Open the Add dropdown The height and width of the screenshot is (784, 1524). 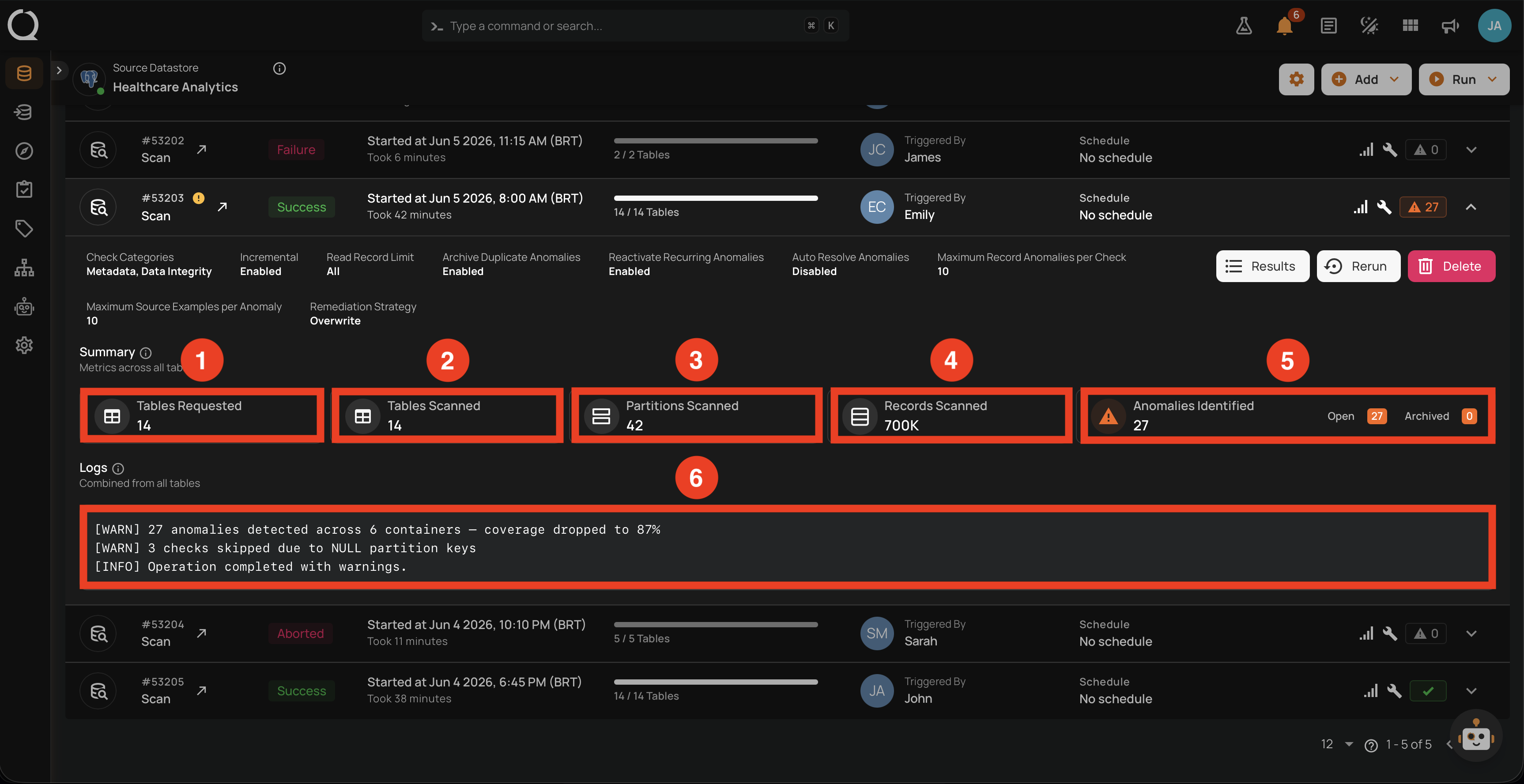1366,79
